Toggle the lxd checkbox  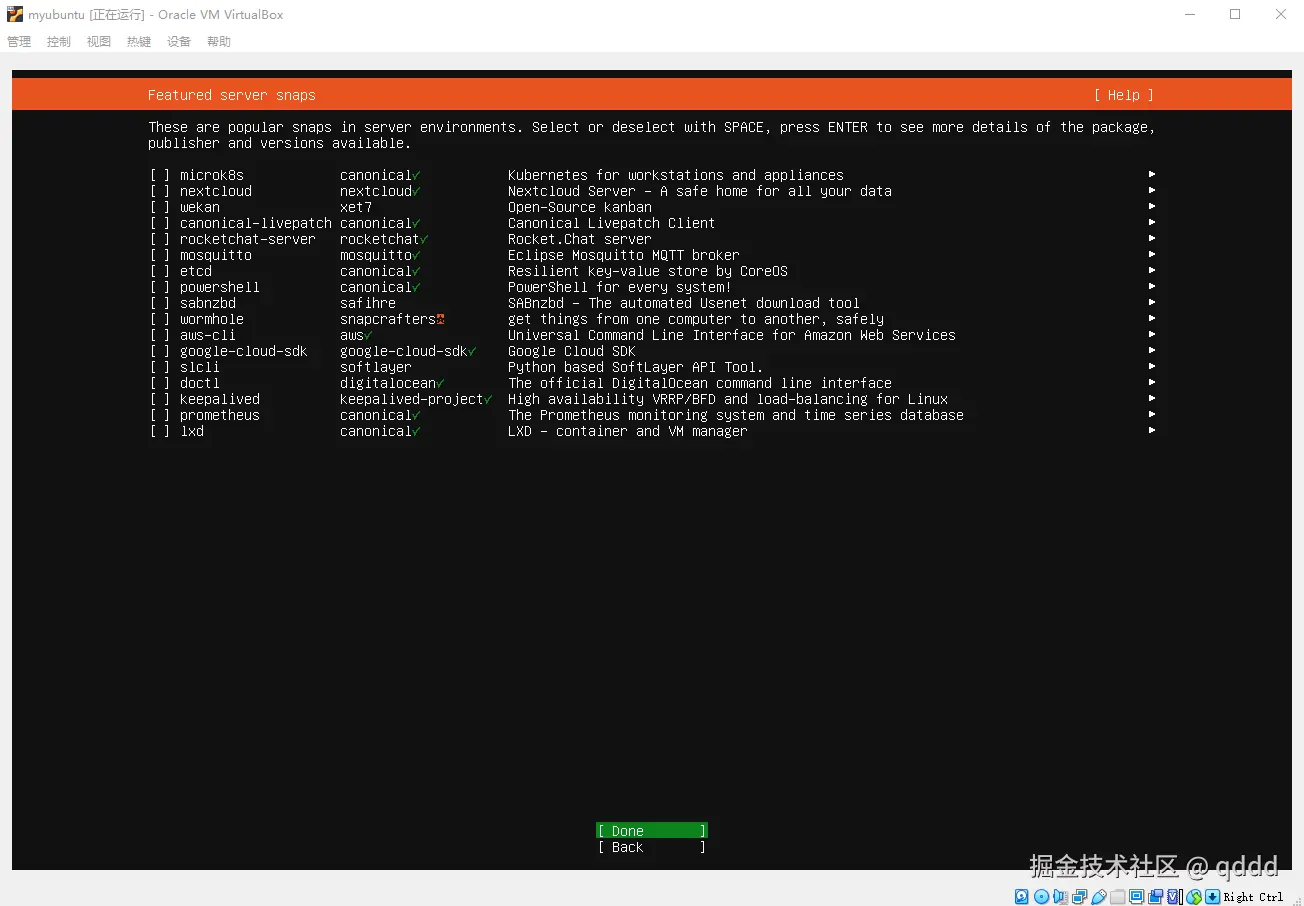160,431
